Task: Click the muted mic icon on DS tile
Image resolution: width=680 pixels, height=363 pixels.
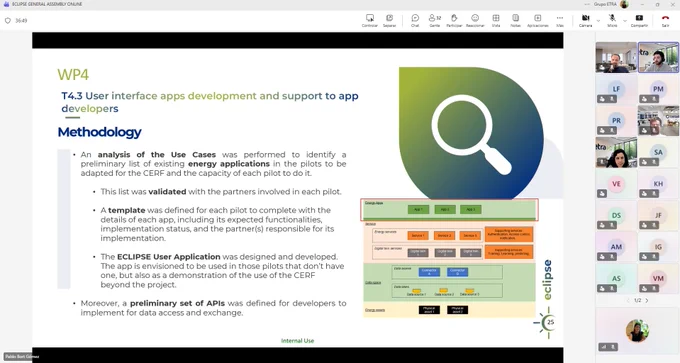Action: point(612,225)
